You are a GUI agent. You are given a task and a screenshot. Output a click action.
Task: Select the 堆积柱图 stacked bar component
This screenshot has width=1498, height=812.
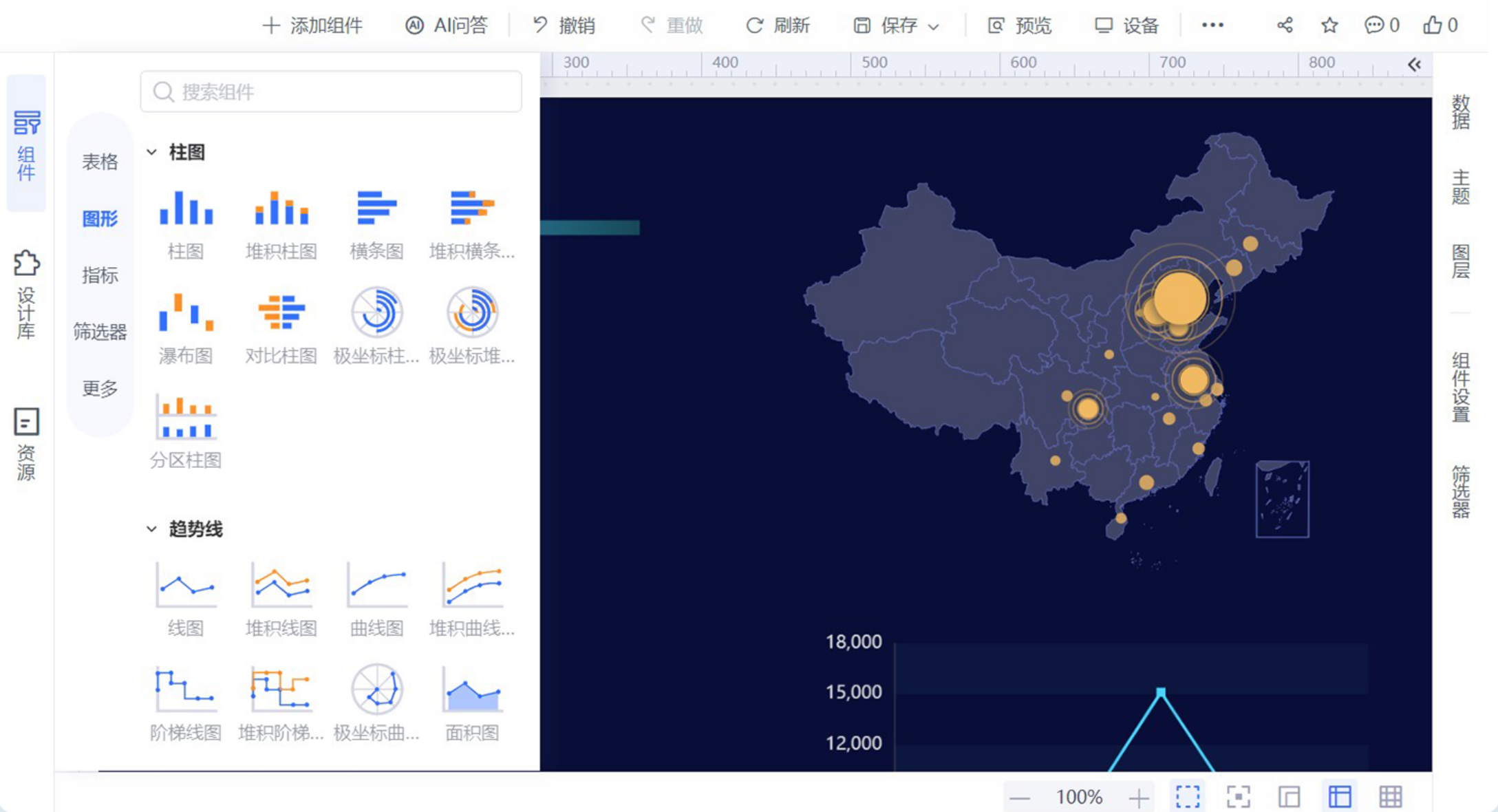tap(281, 225)
